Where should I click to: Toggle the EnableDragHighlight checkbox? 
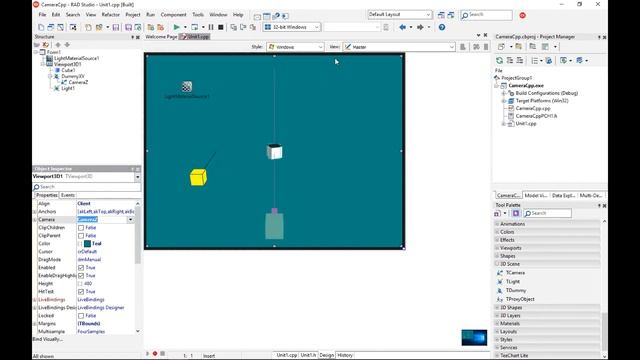[81, 276]
